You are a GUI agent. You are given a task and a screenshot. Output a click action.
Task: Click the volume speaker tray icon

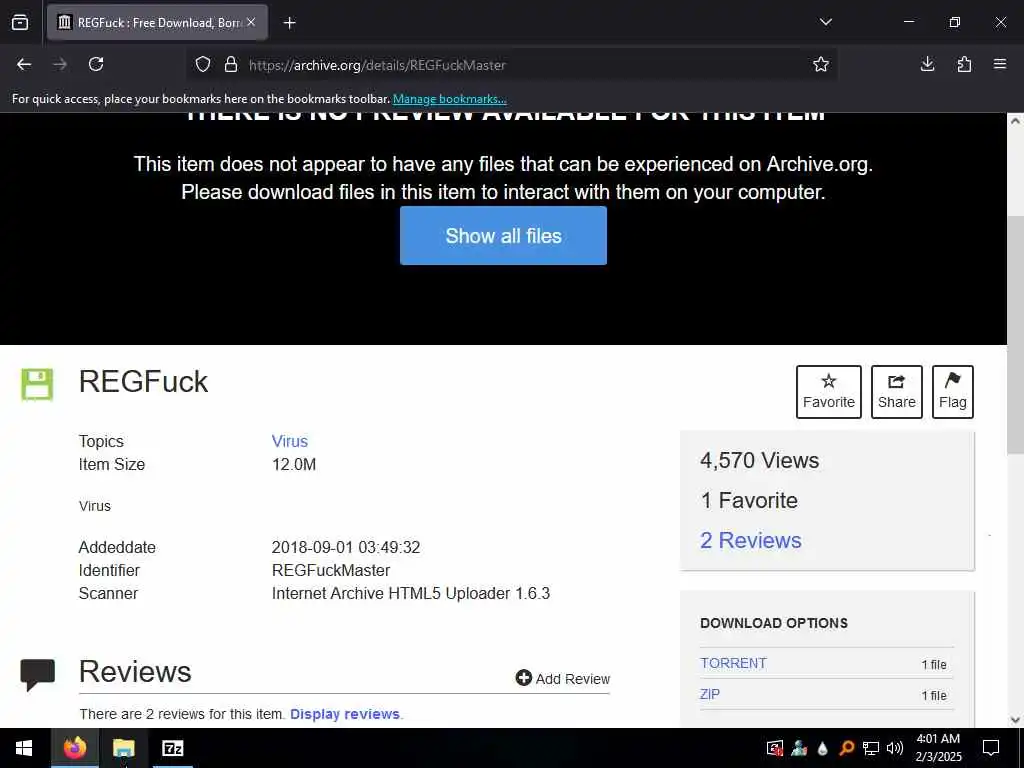point(895,748)
